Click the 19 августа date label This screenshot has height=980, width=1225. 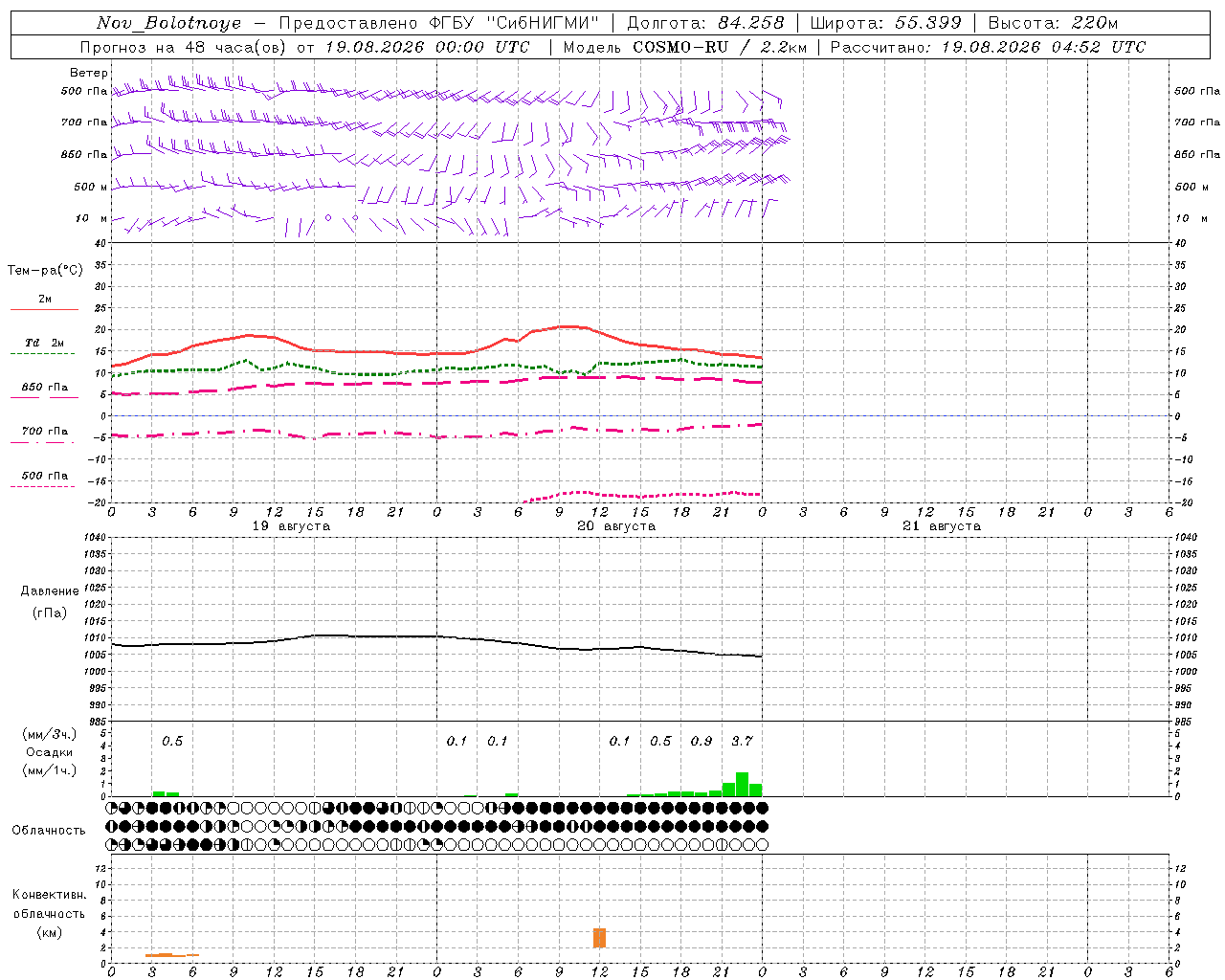[291, 525]
